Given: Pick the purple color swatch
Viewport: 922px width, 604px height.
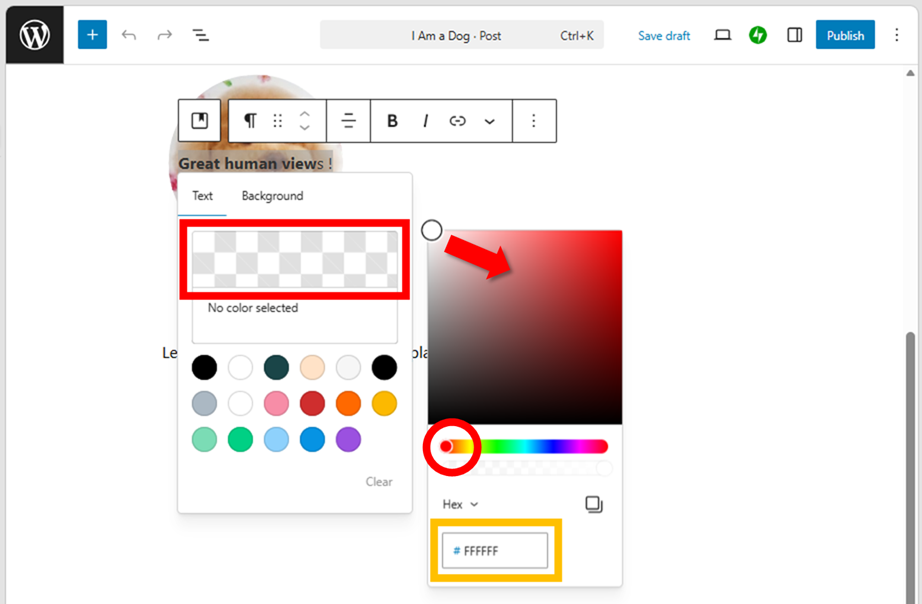Looking at the screenshot, I should [348, 439].
